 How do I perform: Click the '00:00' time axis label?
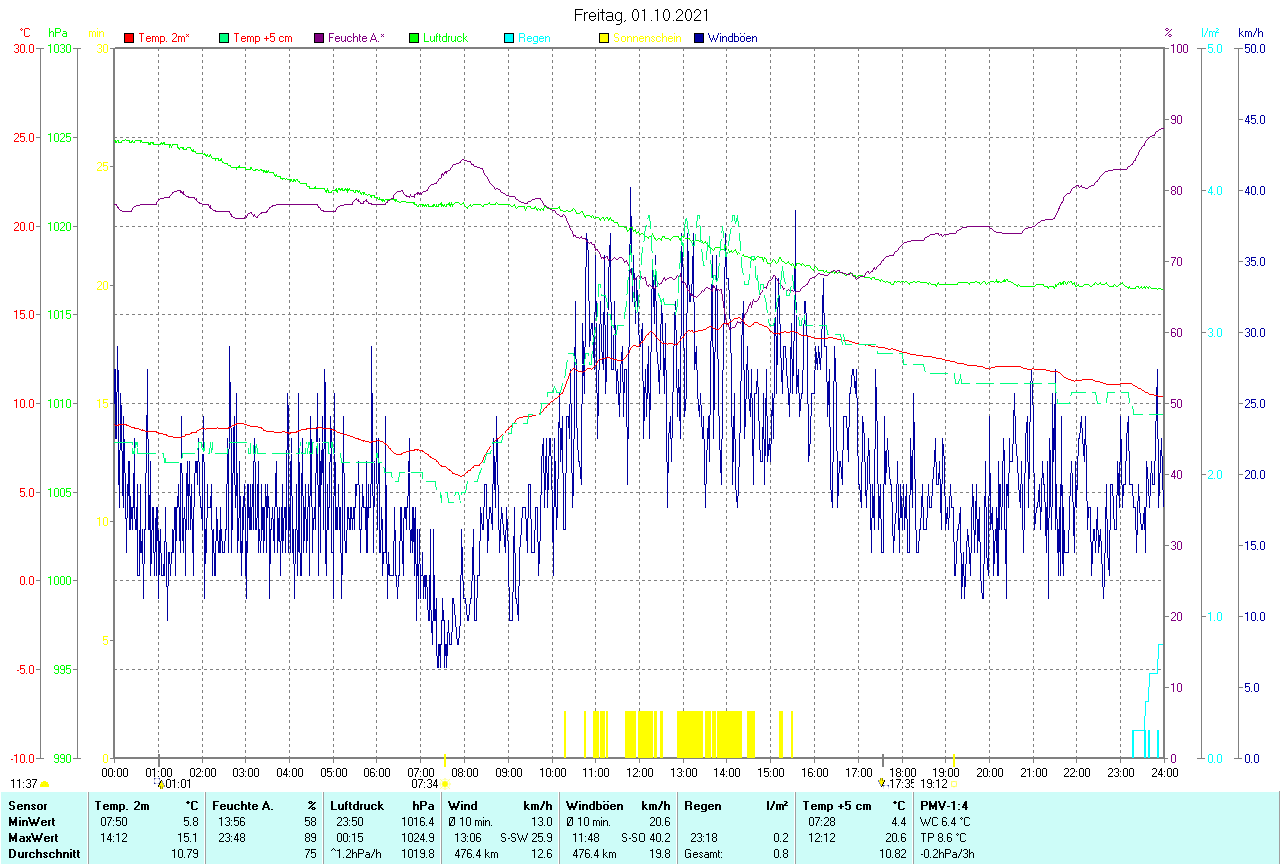[x=115, y=772]
